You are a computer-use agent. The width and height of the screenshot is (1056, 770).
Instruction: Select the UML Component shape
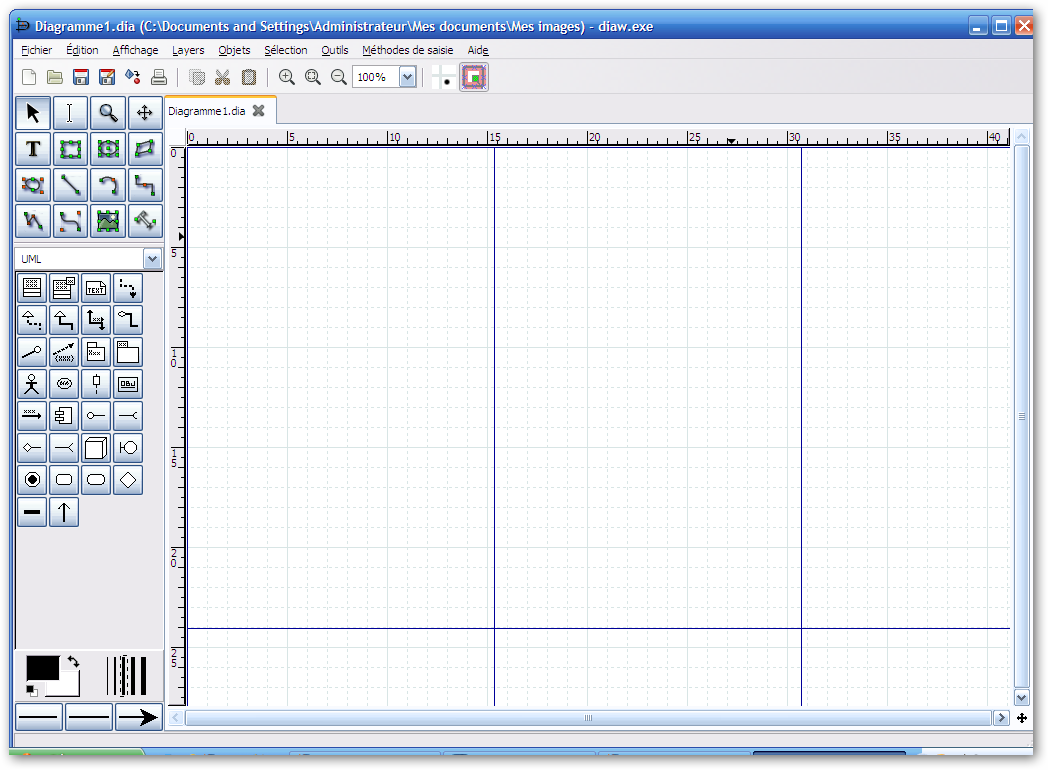pos(64,416)
